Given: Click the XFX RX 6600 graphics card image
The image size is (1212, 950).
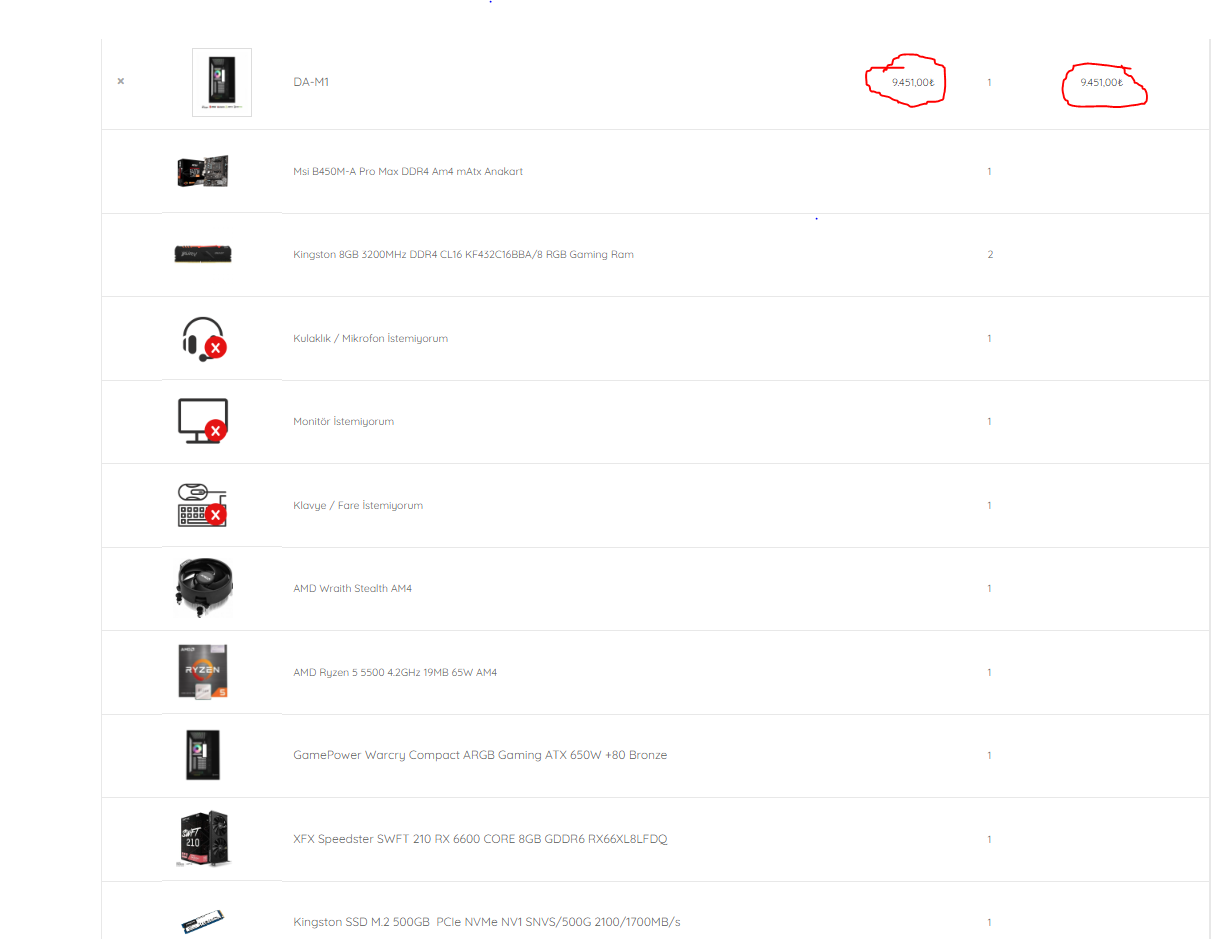Looking at the screenshot, I should click(203, 839).
